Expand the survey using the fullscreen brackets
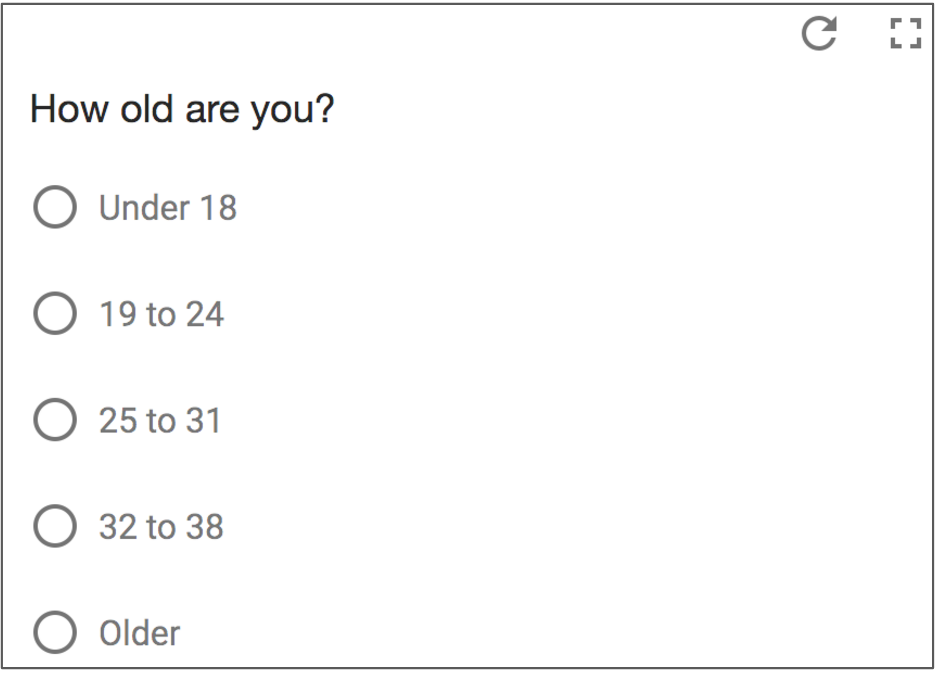The height and width of the screenshot is (676, 940). tap(904, 36)
